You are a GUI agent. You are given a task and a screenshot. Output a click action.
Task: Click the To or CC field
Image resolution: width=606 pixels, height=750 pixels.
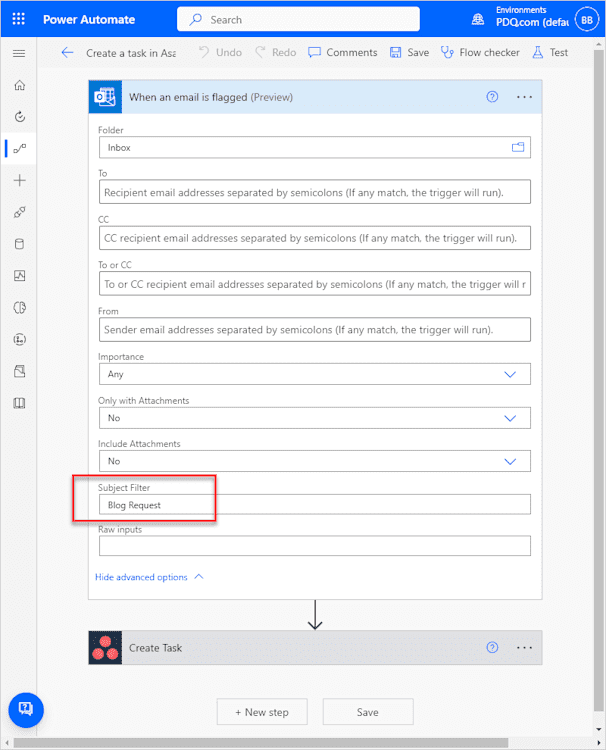[315, 284]
